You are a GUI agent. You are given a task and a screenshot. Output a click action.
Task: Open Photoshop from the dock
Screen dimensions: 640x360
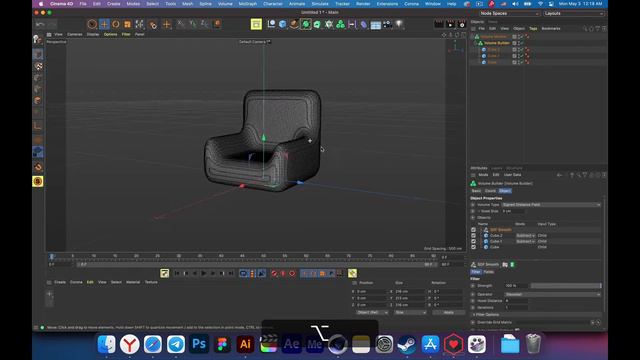click(199, 344)
